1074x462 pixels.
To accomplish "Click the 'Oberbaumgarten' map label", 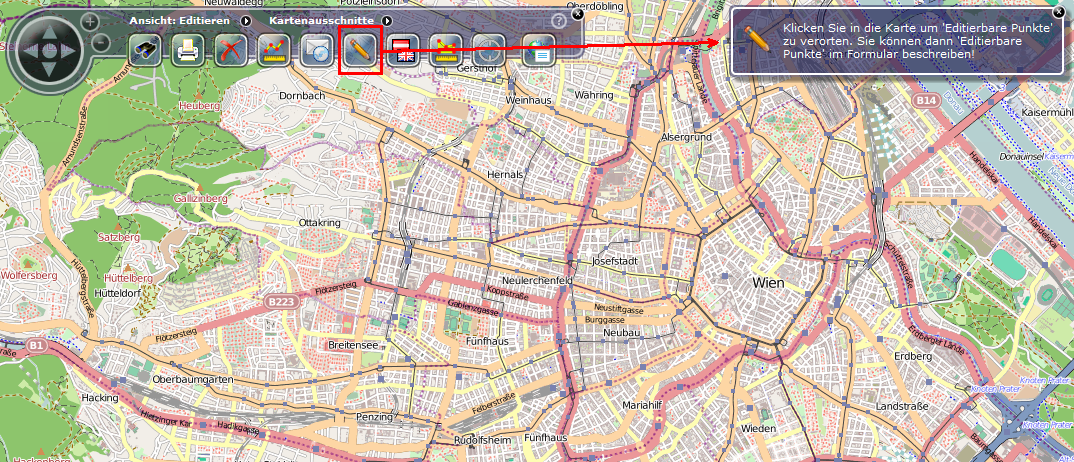I will coord(194,379).
